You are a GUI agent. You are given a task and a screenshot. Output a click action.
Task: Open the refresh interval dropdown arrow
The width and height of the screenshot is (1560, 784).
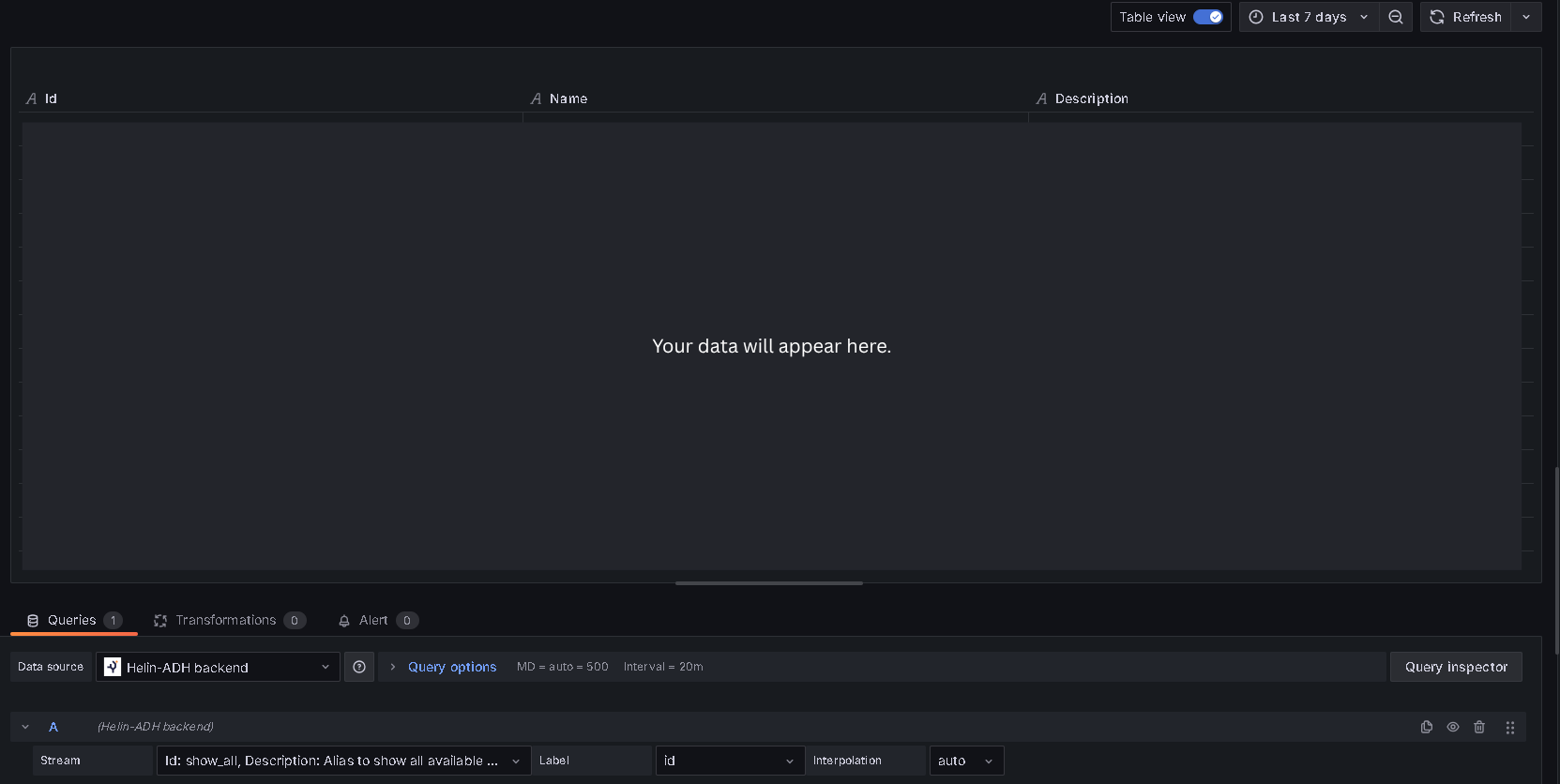click(x=1526, y=17)
